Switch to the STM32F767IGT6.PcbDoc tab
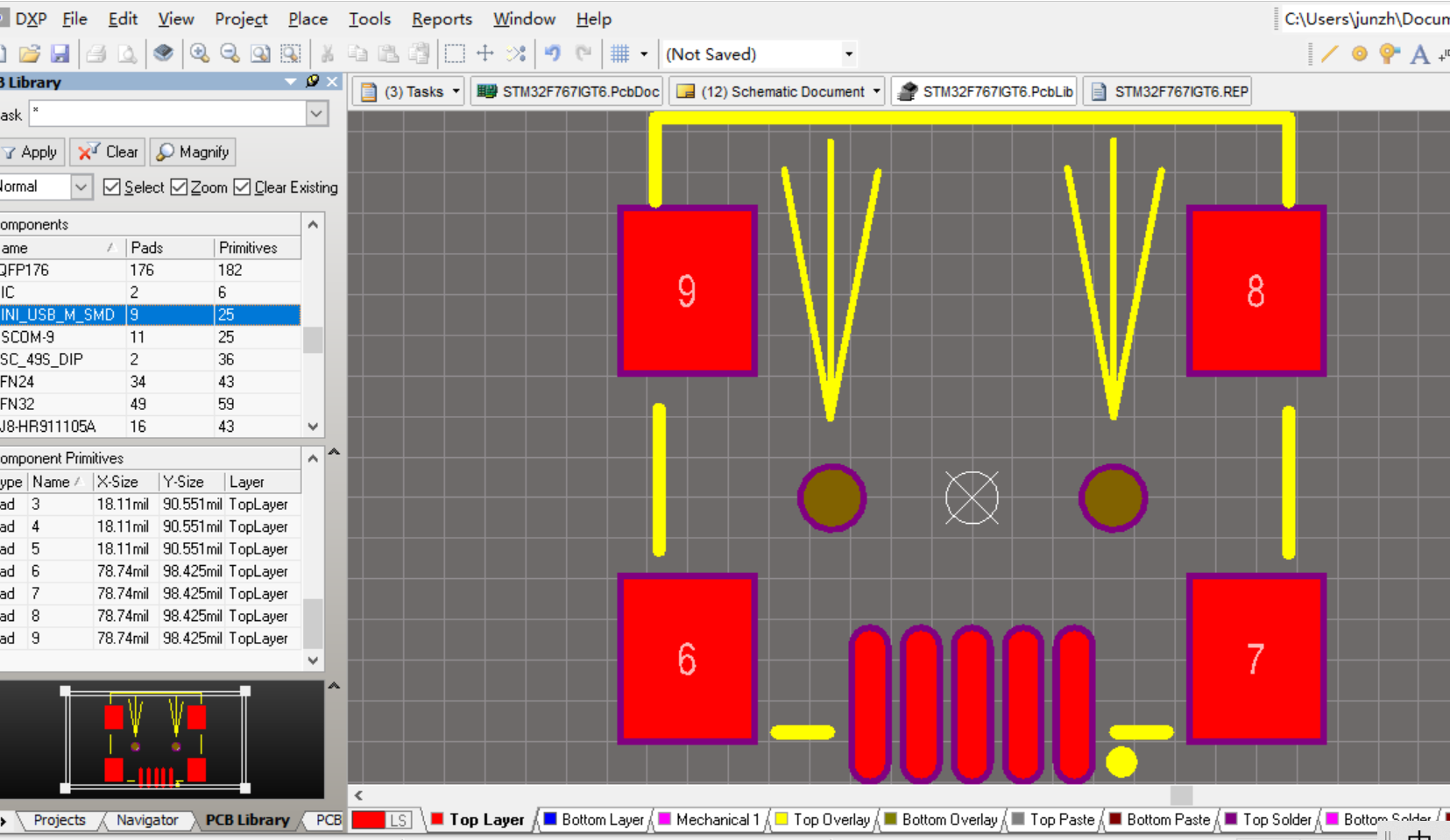This screenshot has height=840, width=1450. pyautogui.click(x=568, y=91)
